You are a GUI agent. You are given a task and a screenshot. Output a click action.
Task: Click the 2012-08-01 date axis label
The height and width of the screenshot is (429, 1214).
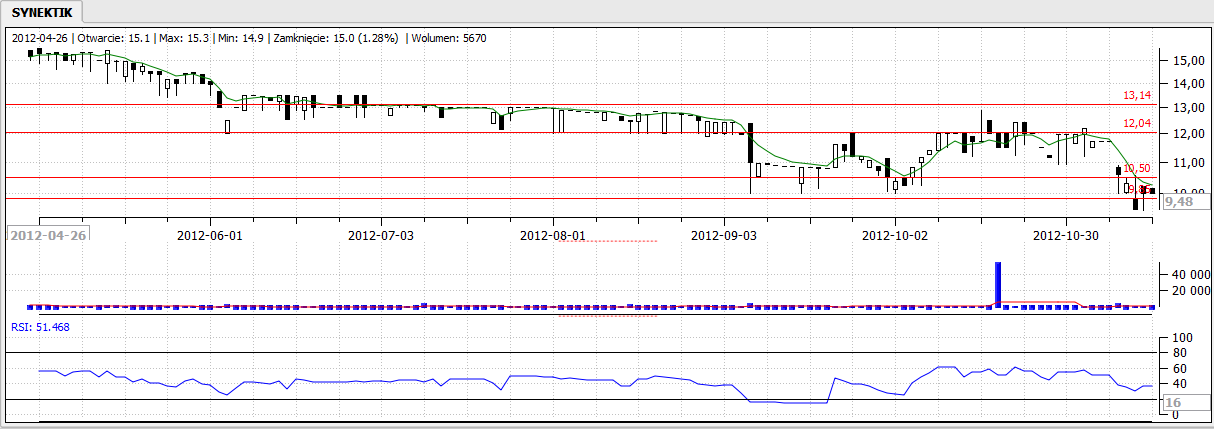coord(553,236)
